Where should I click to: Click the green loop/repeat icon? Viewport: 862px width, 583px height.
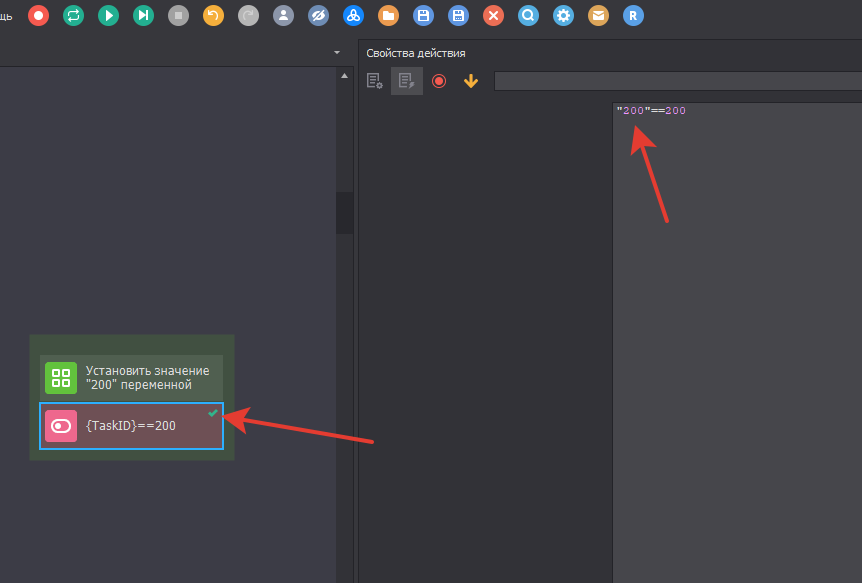point(73,15)
